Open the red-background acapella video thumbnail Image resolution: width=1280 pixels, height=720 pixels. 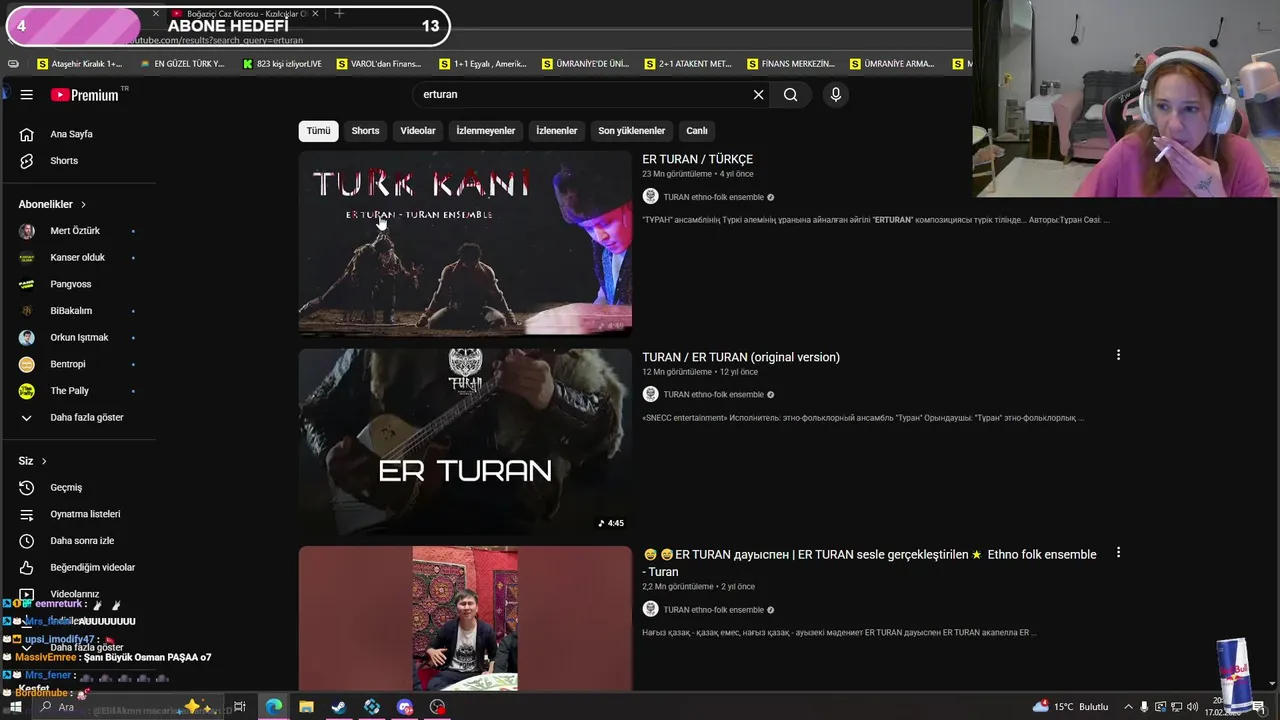[x=465, y=618]
